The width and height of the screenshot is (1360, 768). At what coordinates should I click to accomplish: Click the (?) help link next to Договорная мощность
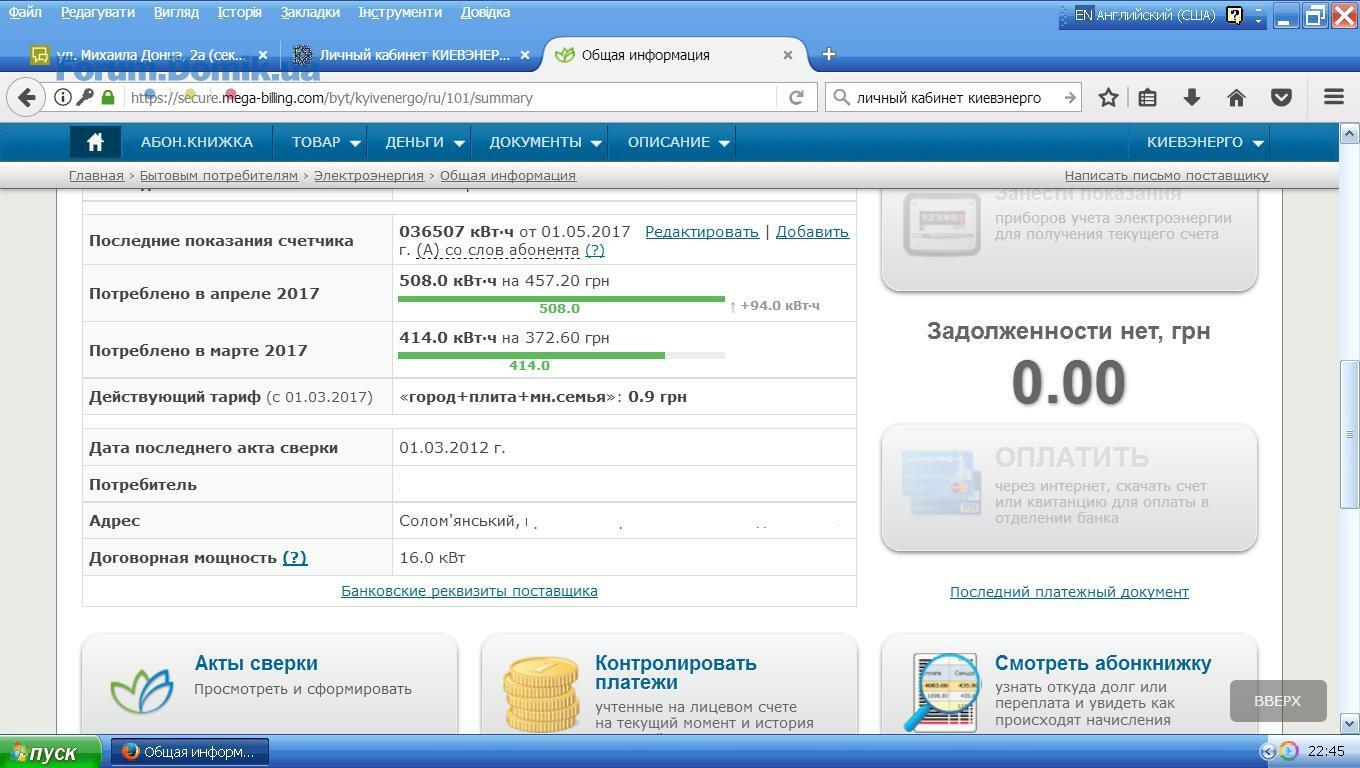coord(294,557)
